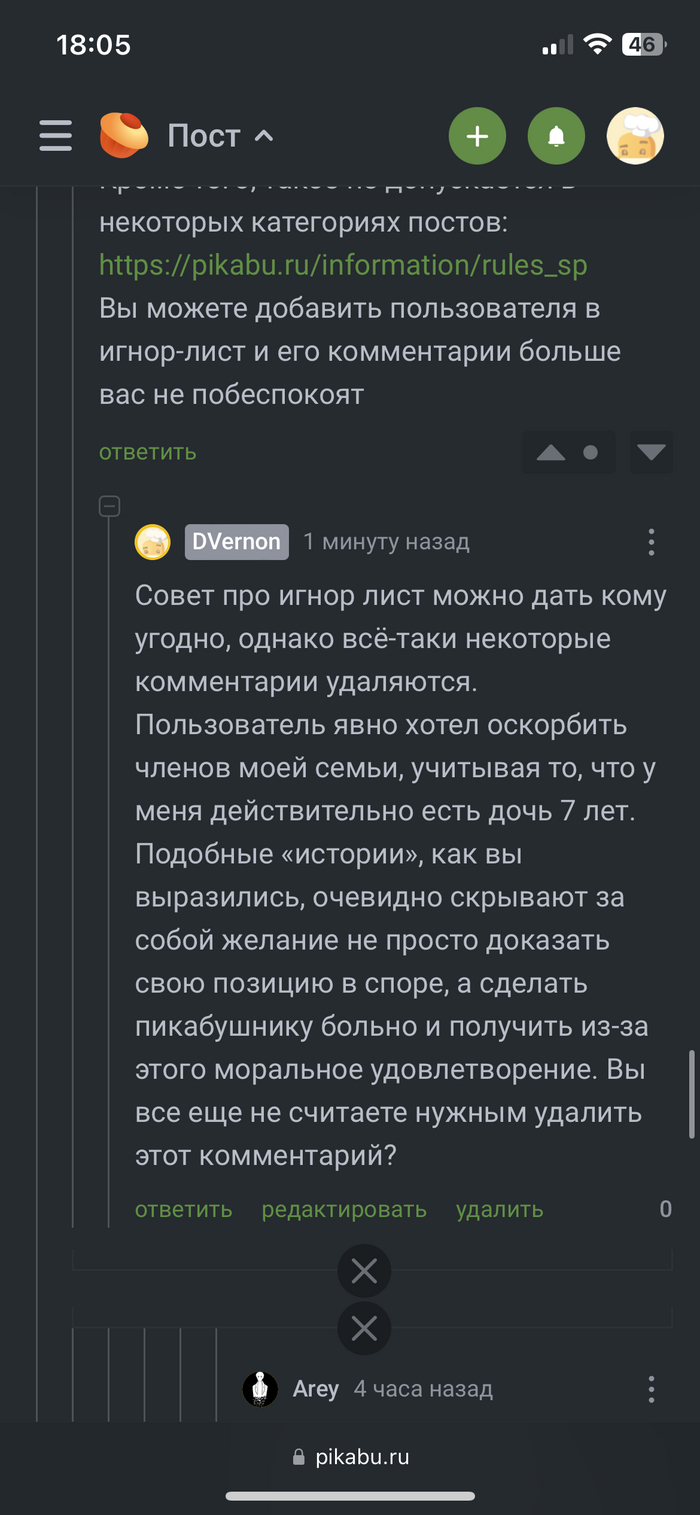Open the notifications bell
Viewport: 700px width, 1515px height.
tap(556, 136)
